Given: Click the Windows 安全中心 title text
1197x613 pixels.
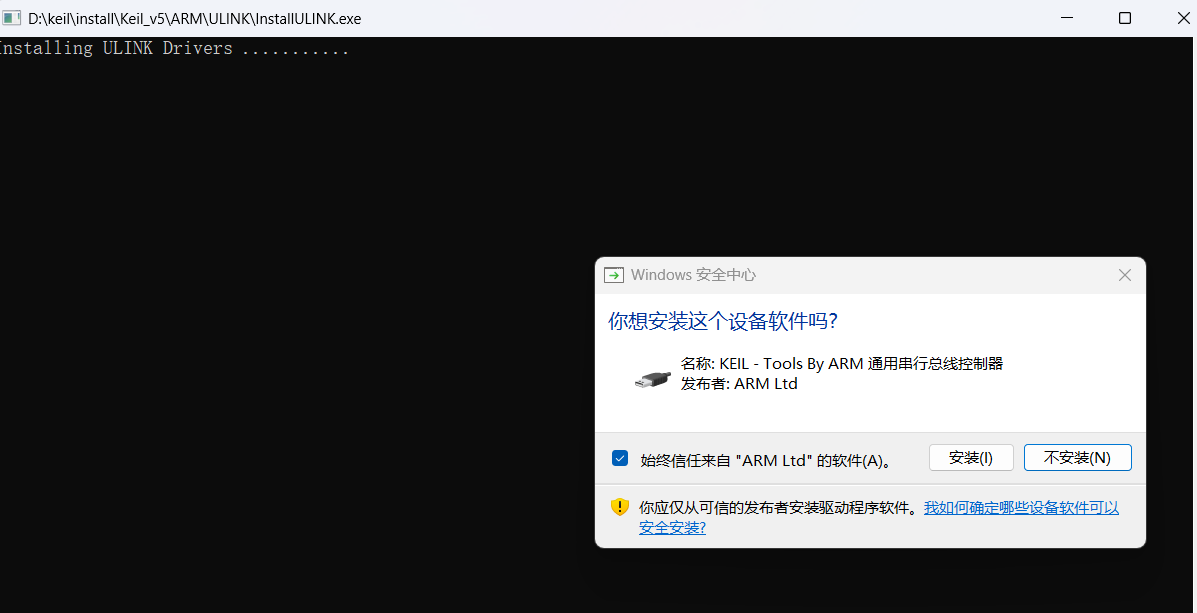Looking at the screenshot, I should pos(693,275).
